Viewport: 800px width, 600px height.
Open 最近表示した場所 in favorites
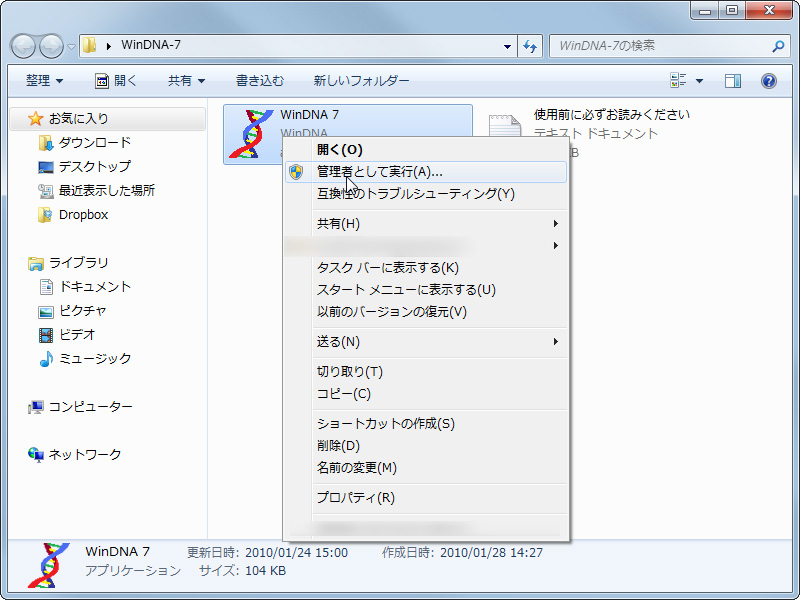pyautogui.click(x=107, y=191)
